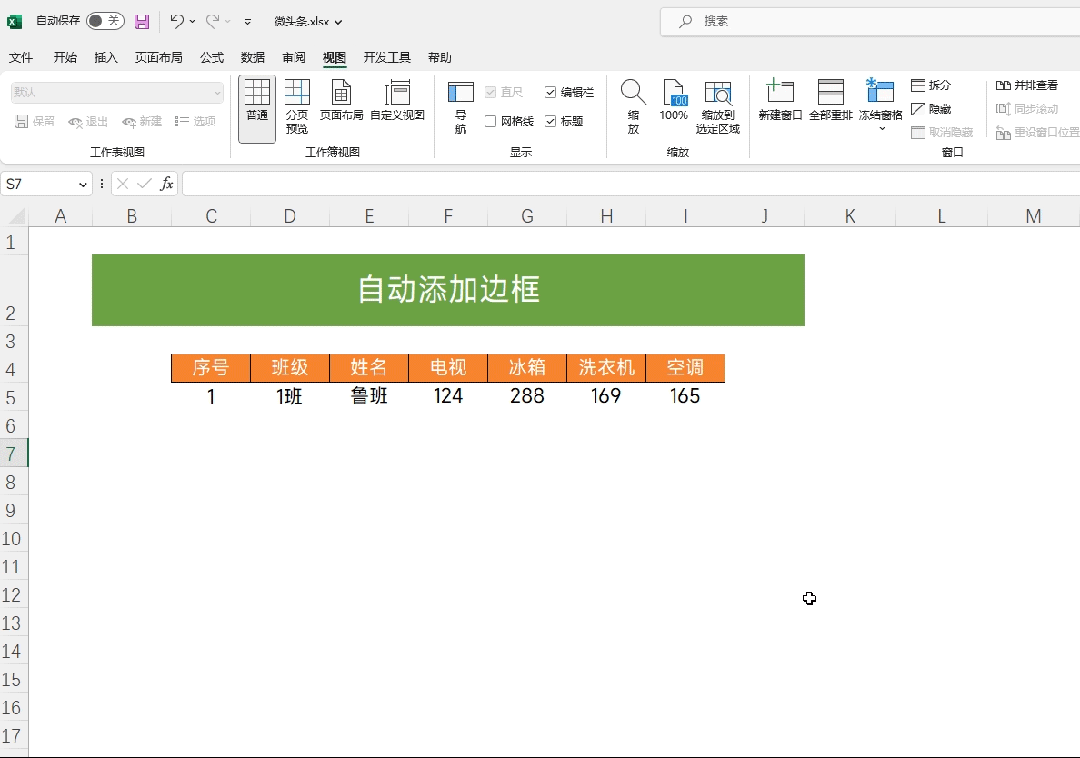Viewport: 1080px width, 758px height.
Task: Reset zoom to 100%
Action: point(673,101)
